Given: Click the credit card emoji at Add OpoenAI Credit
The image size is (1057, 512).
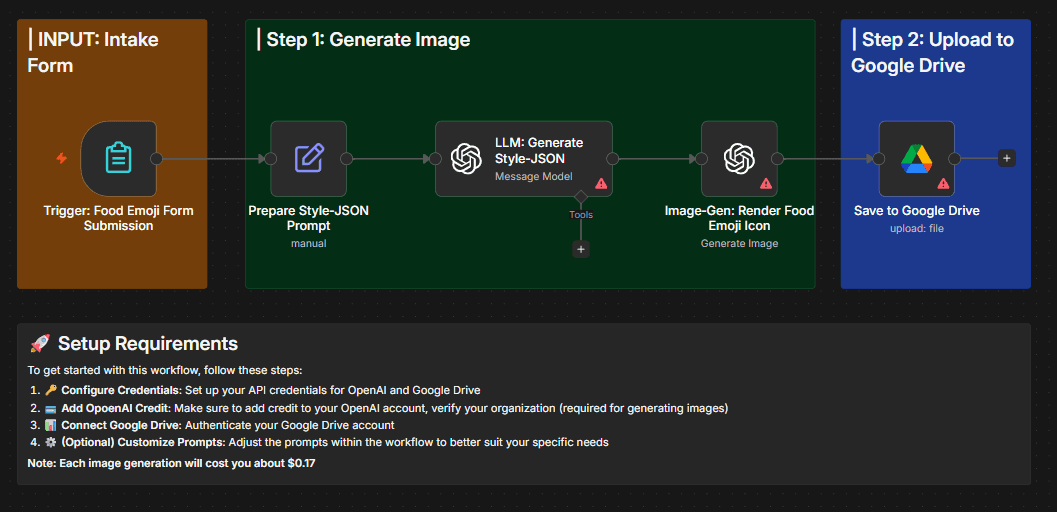Looking at the screenshot, I should point(51,408).
